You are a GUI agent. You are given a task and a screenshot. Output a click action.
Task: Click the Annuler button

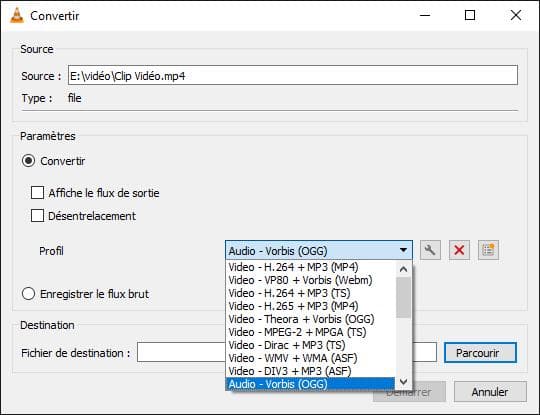[x=490, y=392]
